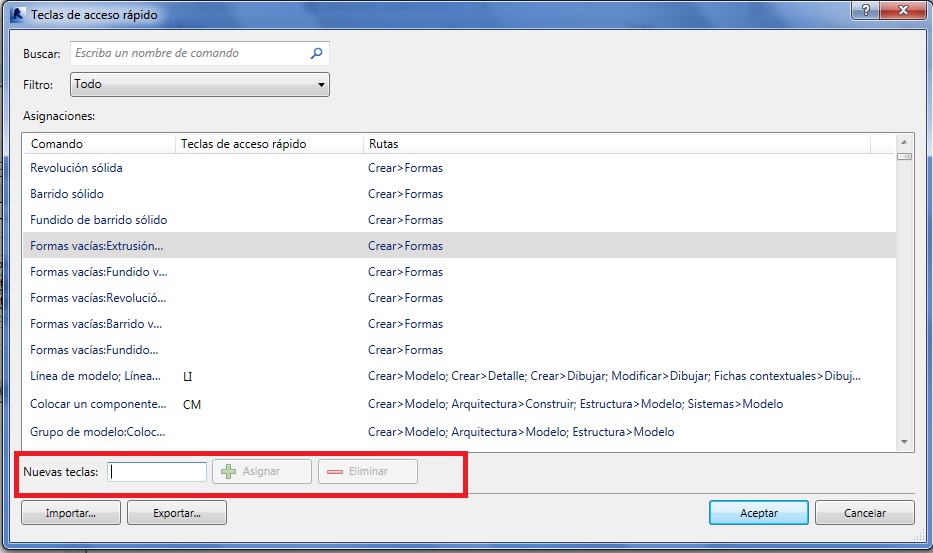
Task: Select Colocar un componente row
Action: coord(98,404)
